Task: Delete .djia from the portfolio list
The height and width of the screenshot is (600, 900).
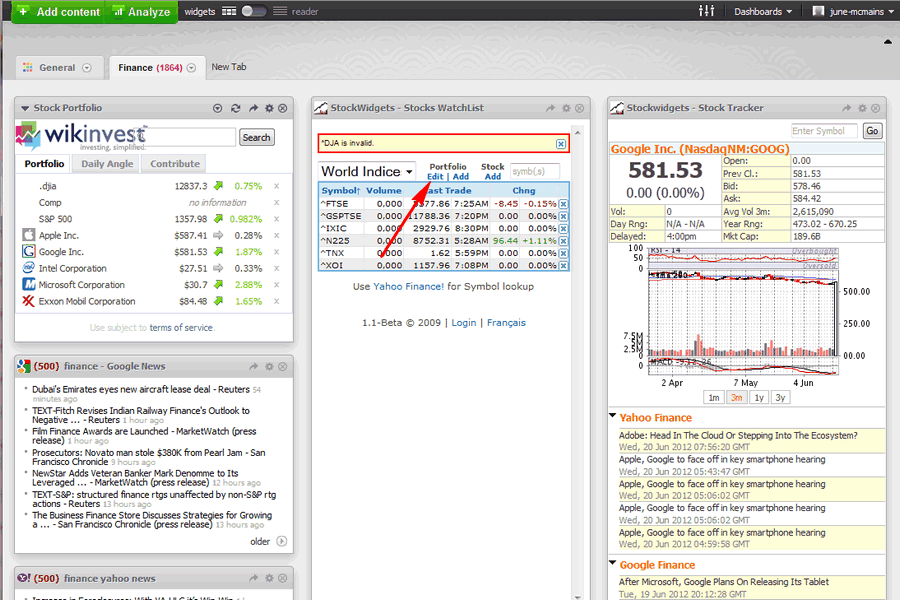Action: coord(277,186)
